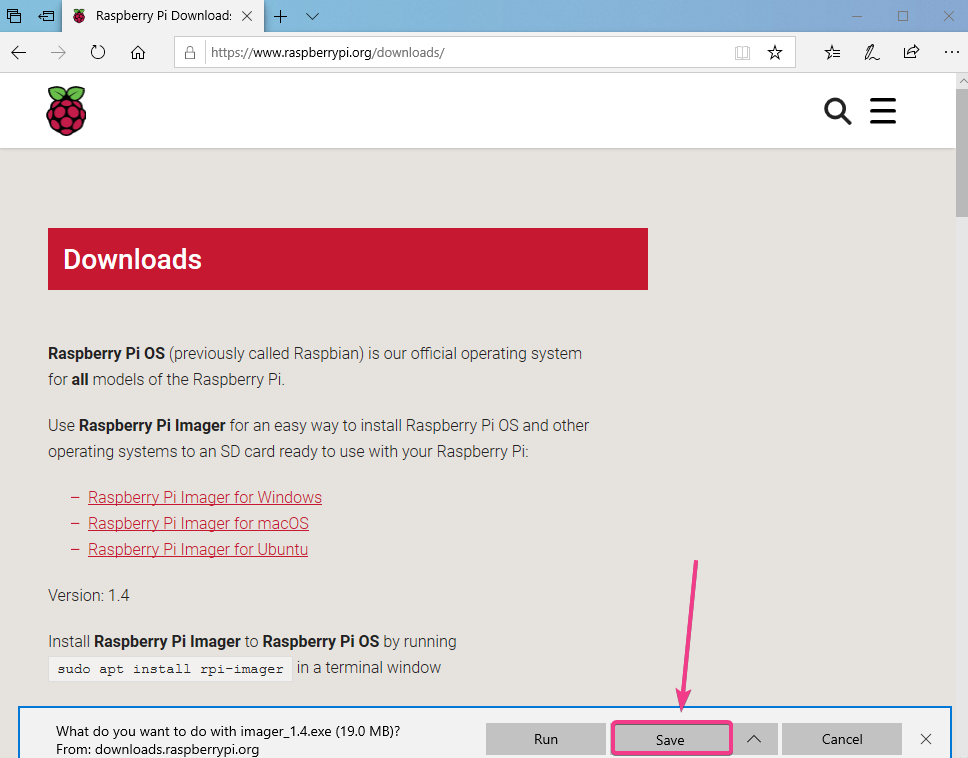This screenshot has height=758, width=968.
Task: Click the Raspberry Pi logo
Action: point(66,111)
